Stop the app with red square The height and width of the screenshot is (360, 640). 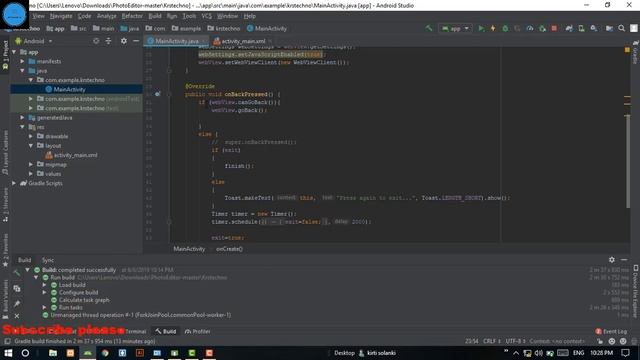554,28
